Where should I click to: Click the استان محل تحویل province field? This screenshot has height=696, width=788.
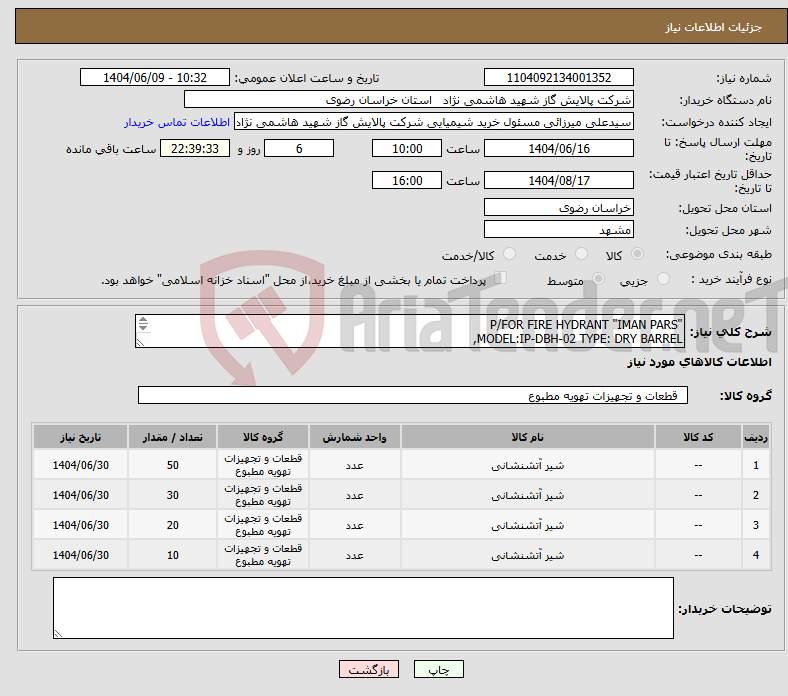(558, 207)
